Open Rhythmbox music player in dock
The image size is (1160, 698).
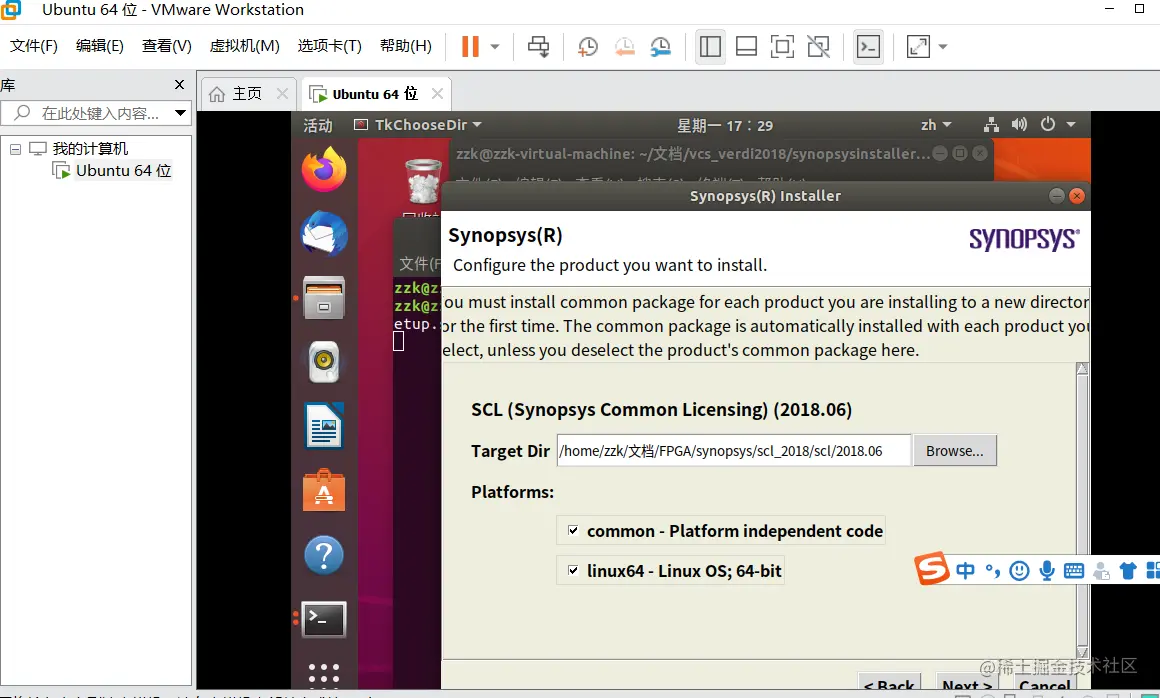(324, 362)
